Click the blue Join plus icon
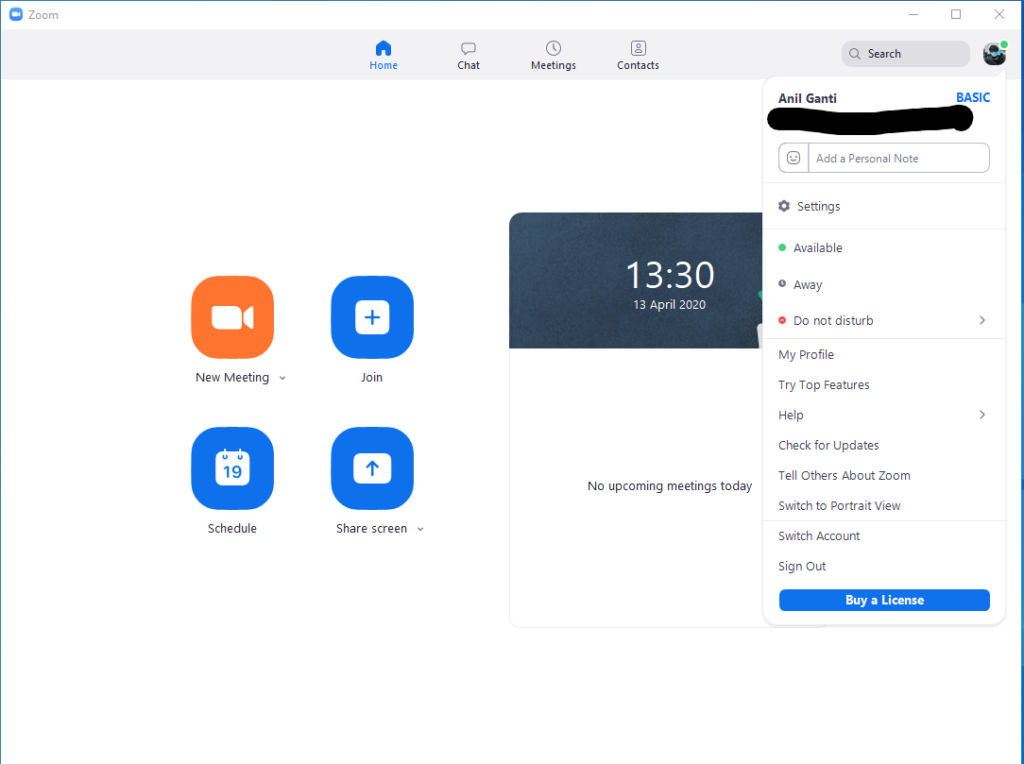The image size is (1024, 764). tap(372, 317)
